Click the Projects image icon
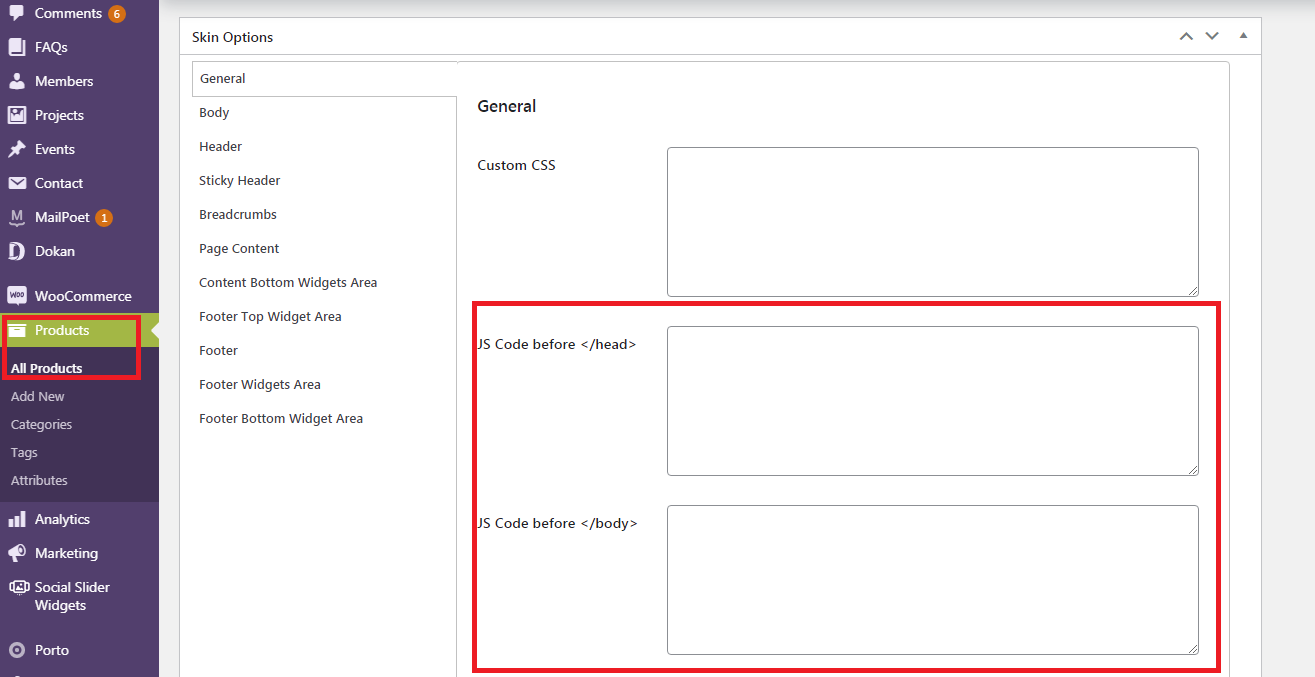This screenshot has height=677, width=1315. pos(17,115)
